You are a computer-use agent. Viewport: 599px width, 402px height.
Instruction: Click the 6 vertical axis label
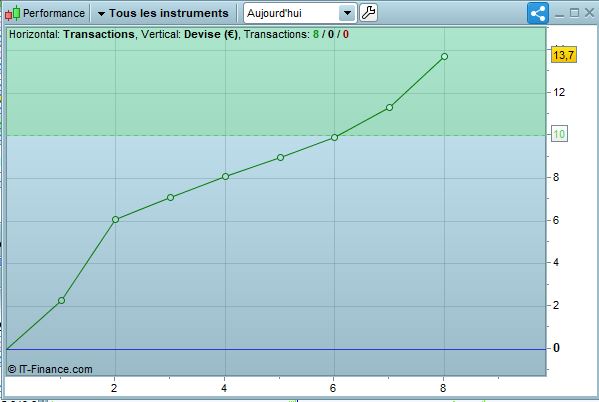coord(556,220)
